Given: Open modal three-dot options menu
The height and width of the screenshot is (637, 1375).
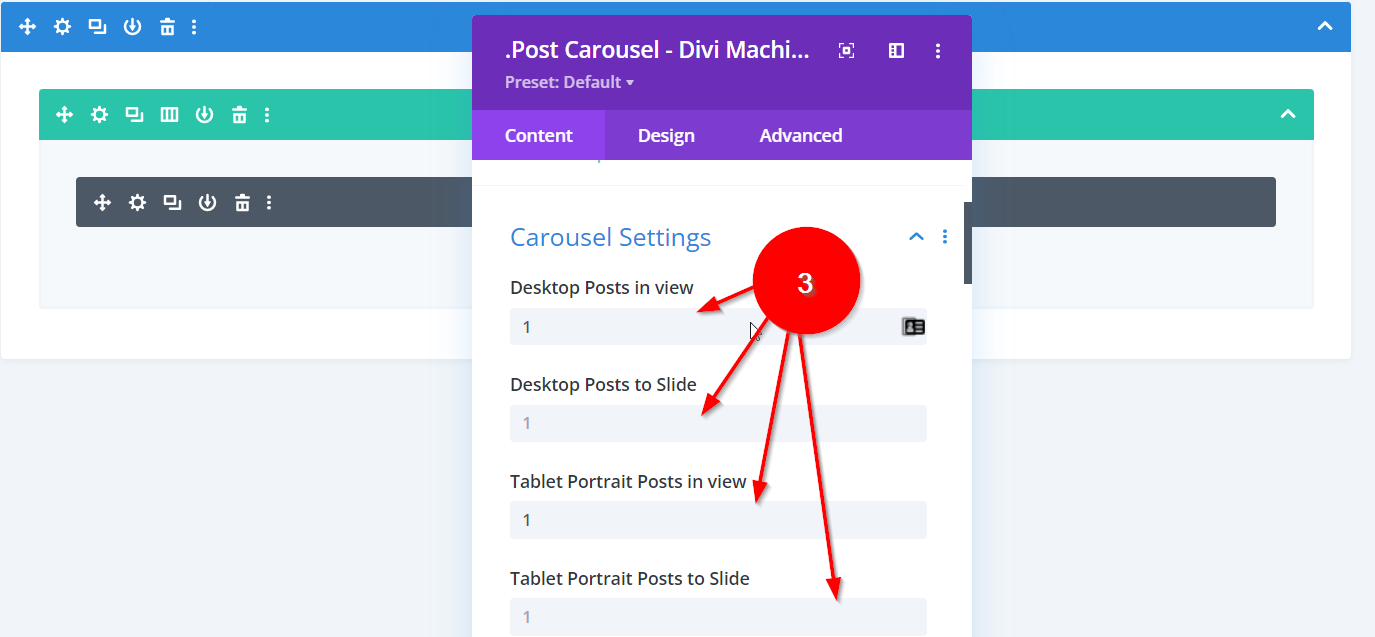Looking at the screenshot, I should pos(937,51).
